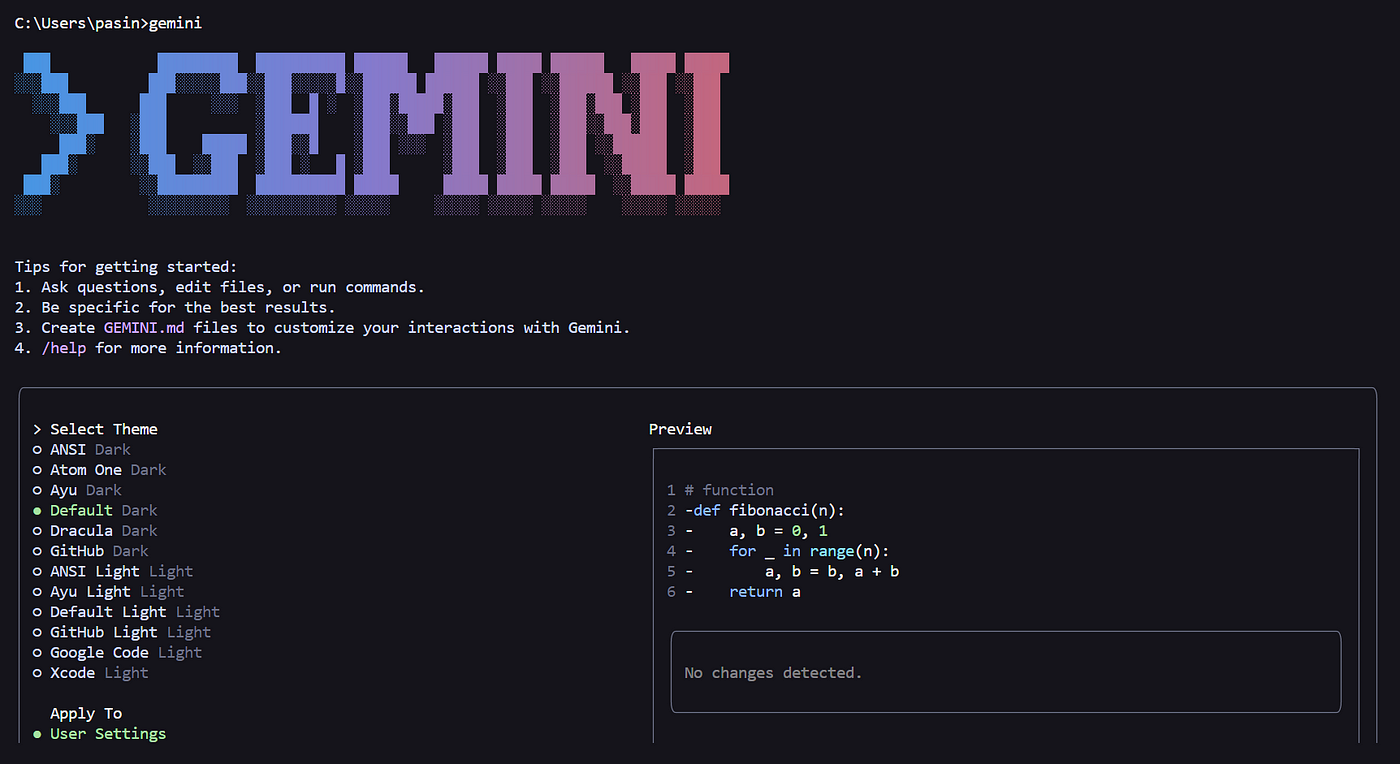Click the 'return a' code line
This screenshot has width=1400, height=764.
pos(765,592)
